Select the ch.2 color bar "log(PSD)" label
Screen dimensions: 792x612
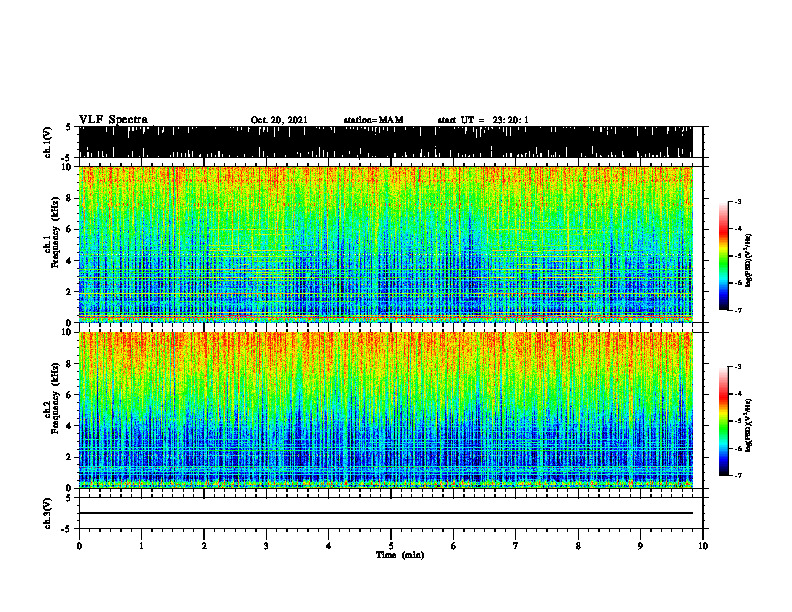(x=749, y=425)
